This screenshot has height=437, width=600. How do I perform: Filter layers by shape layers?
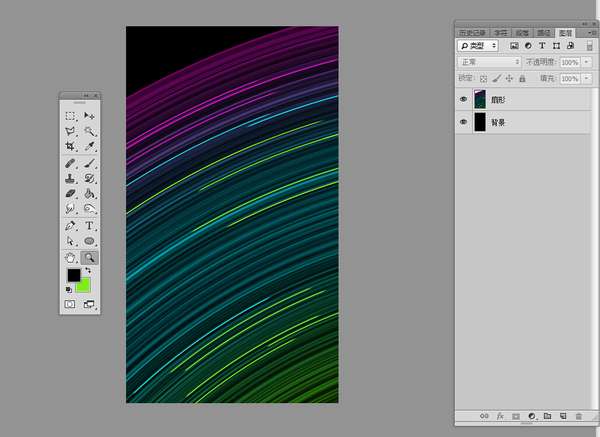click(x=556, y=46)
